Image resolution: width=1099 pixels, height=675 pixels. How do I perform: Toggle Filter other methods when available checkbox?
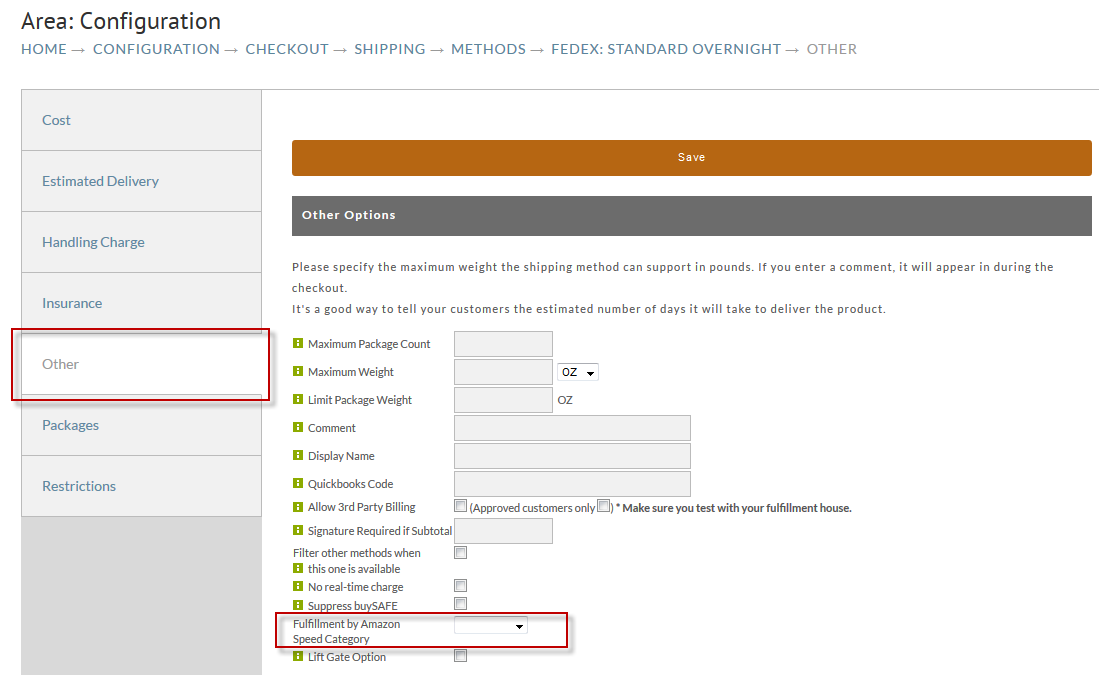(x=460, y=552)
